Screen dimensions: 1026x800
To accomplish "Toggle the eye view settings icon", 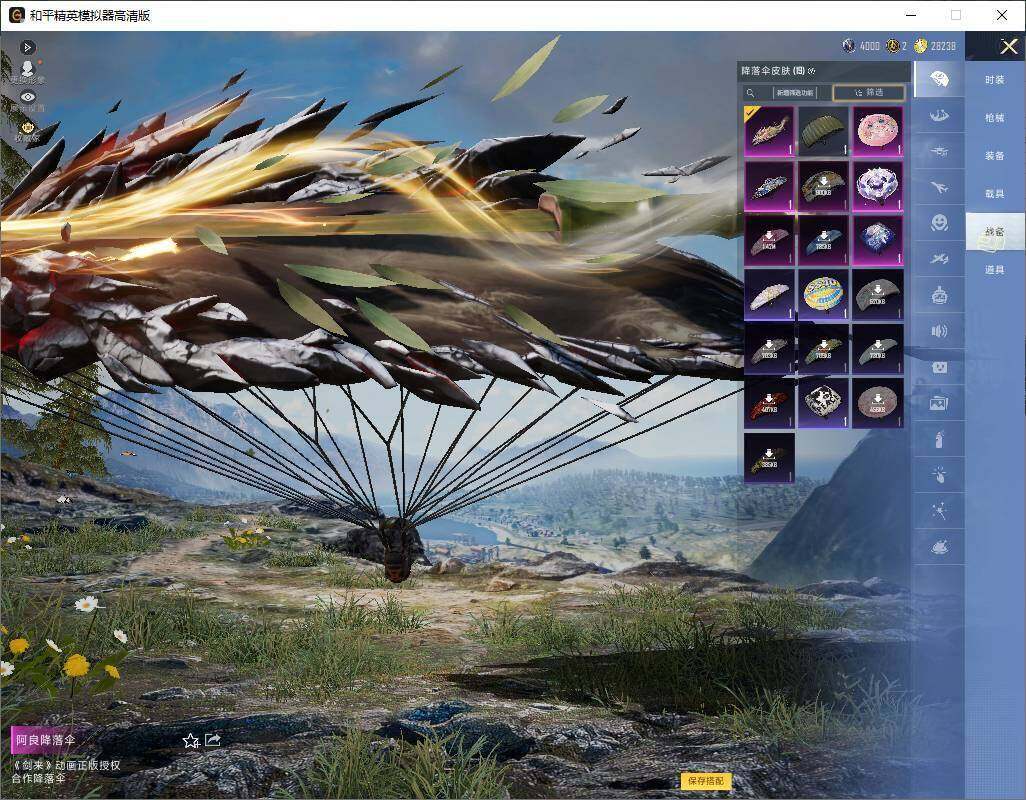I will click(27, 97).
